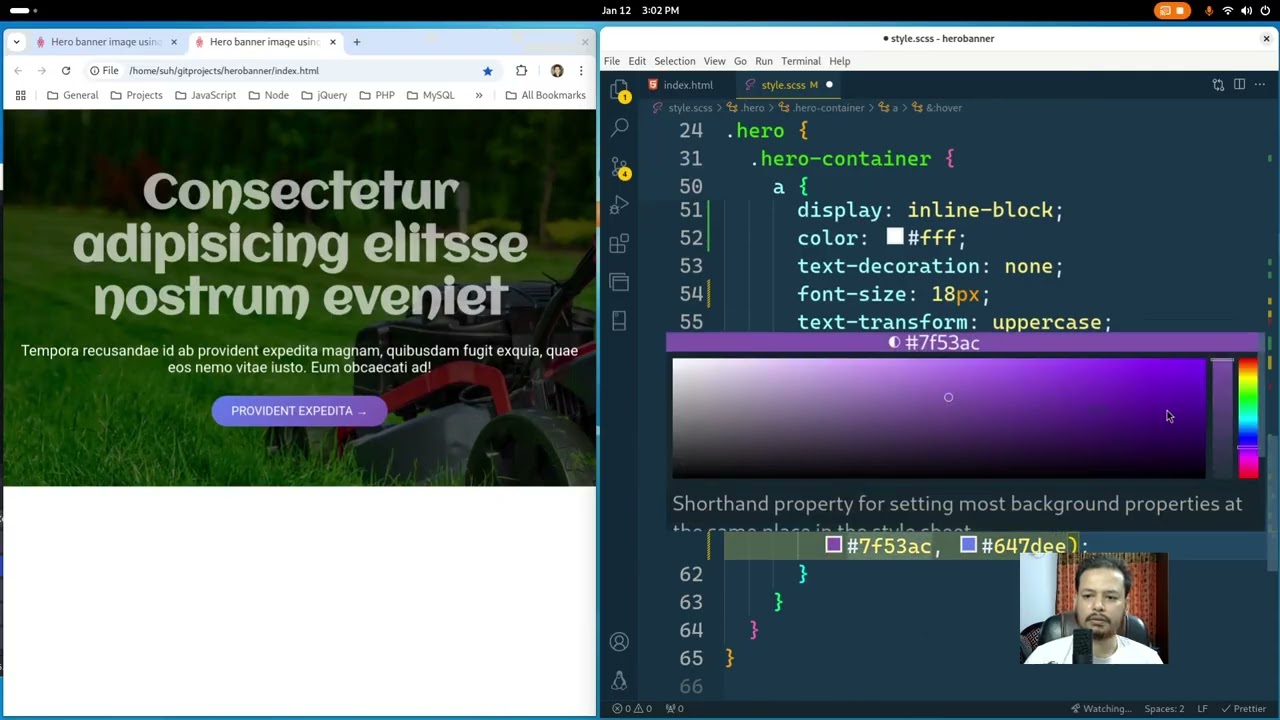Screen dimensions: 1280x720
Task: Open the File menu in VS Code
Action: click(x=611, y=61)
